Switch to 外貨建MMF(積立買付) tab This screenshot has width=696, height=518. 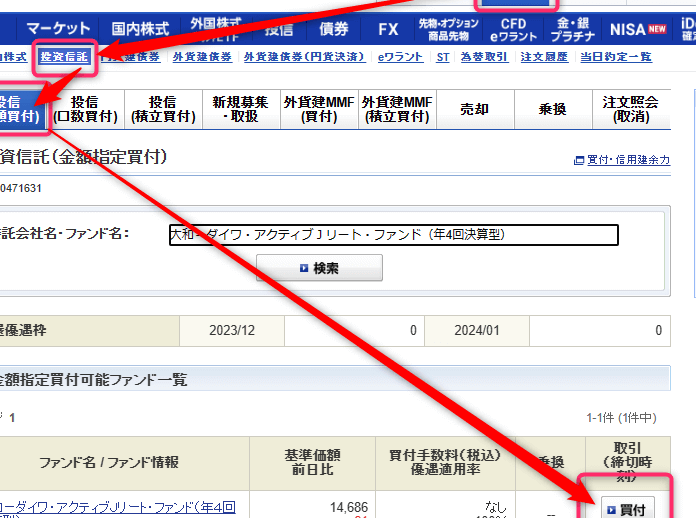[x=397, y=109]
